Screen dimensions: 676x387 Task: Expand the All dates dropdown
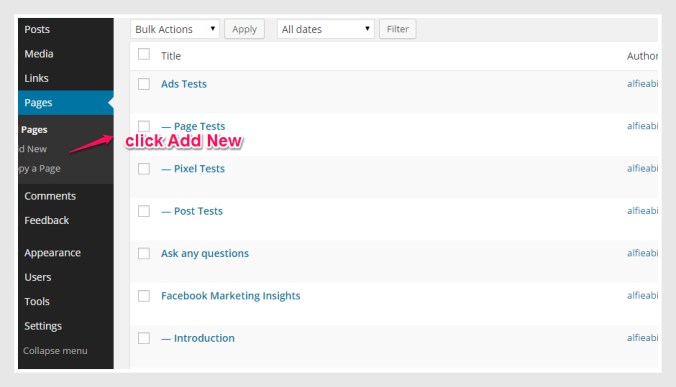tap(325, 29)
